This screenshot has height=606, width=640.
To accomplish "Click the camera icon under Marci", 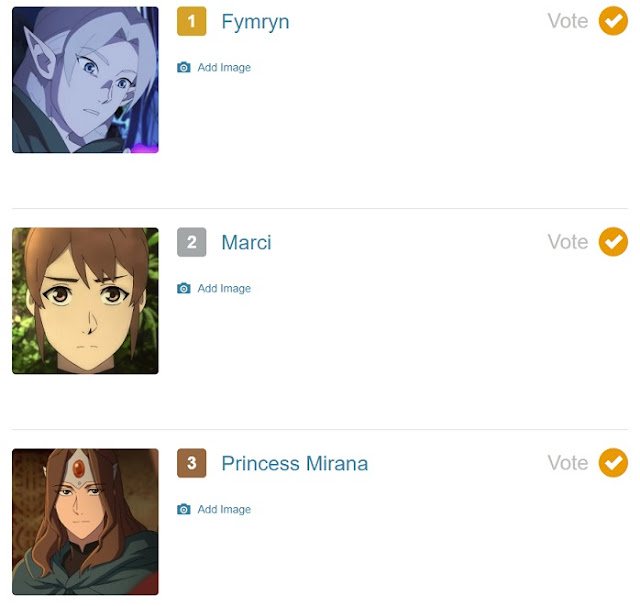I will click(x=184, y=289).
